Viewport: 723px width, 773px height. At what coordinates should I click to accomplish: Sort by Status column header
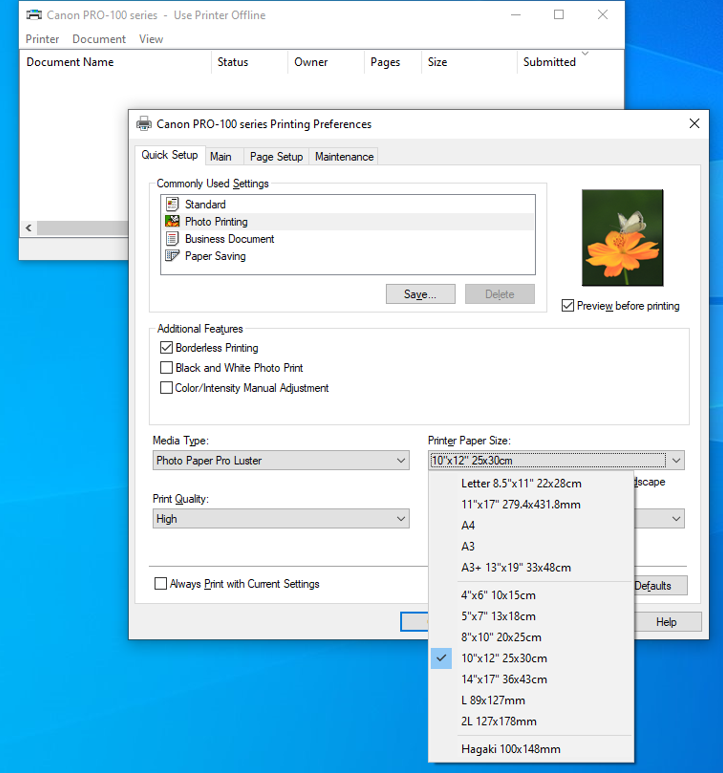[x=249, y=62]
